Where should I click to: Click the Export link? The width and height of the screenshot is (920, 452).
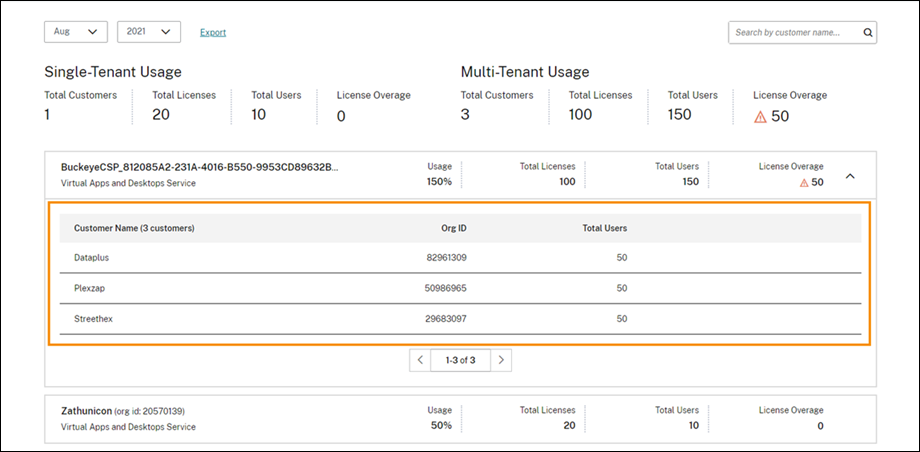pyautogui.click(x=213, y=32)
